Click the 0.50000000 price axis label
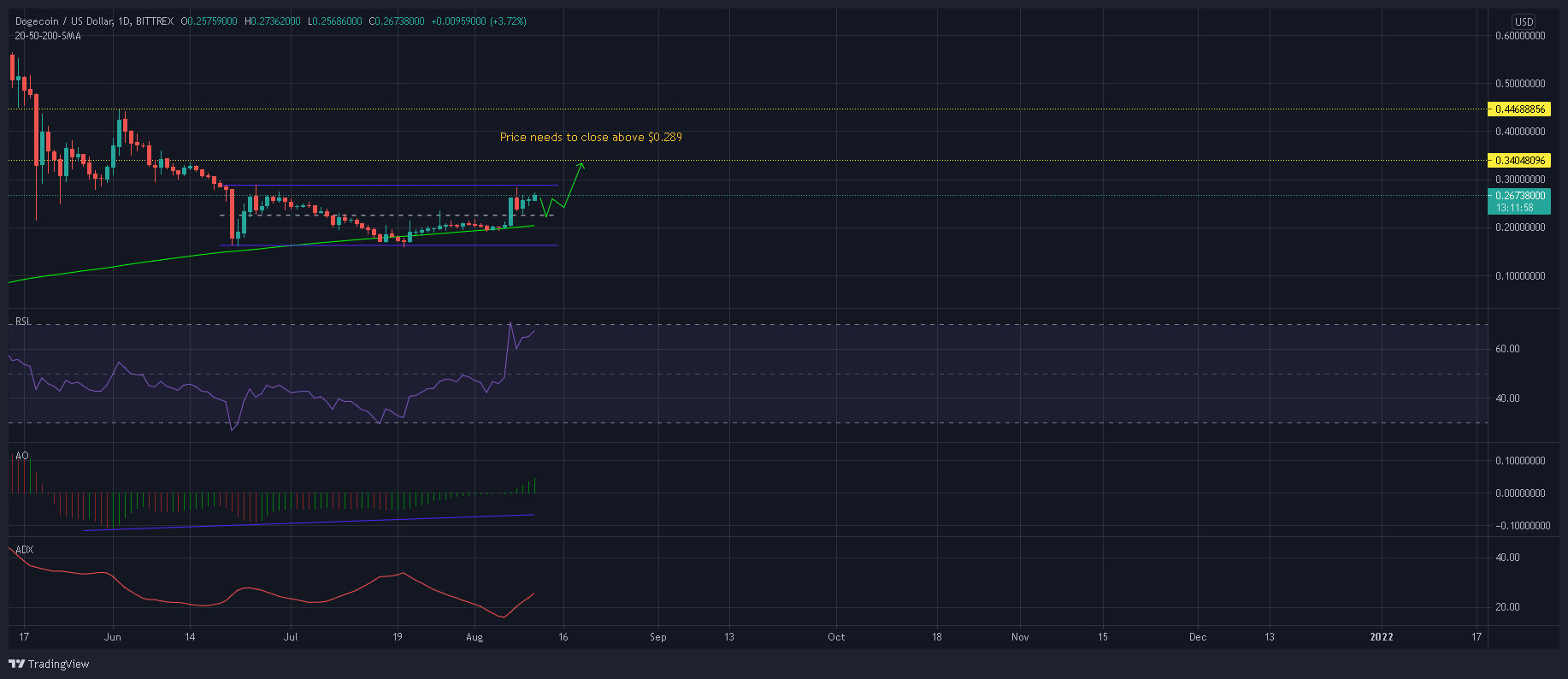The width and height of the screenshot is (1568, 679). 1520,84
